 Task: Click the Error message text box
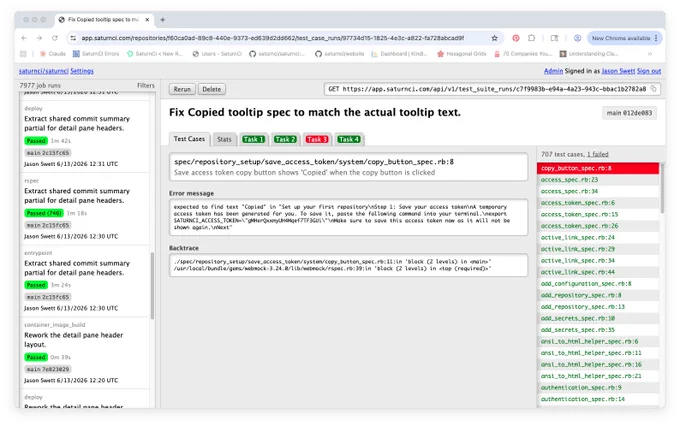click(x=348, y=217)
